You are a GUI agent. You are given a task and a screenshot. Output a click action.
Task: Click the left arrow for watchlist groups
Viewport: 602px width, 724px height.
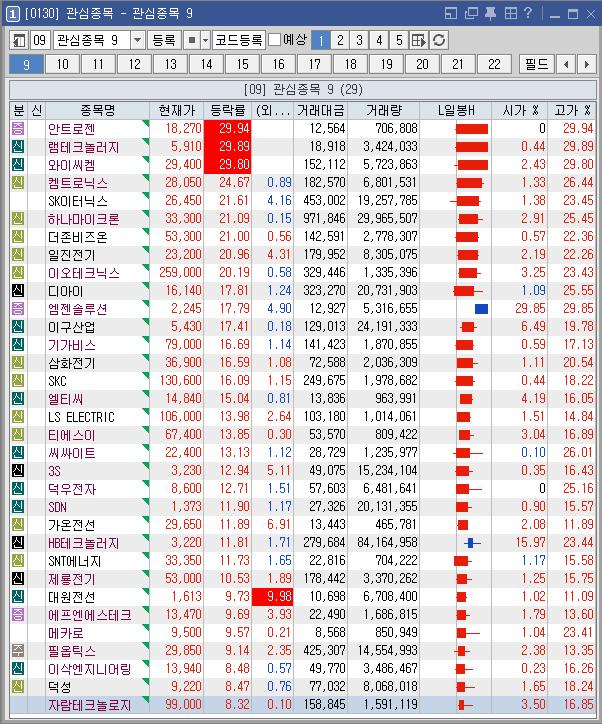(566, 64)
